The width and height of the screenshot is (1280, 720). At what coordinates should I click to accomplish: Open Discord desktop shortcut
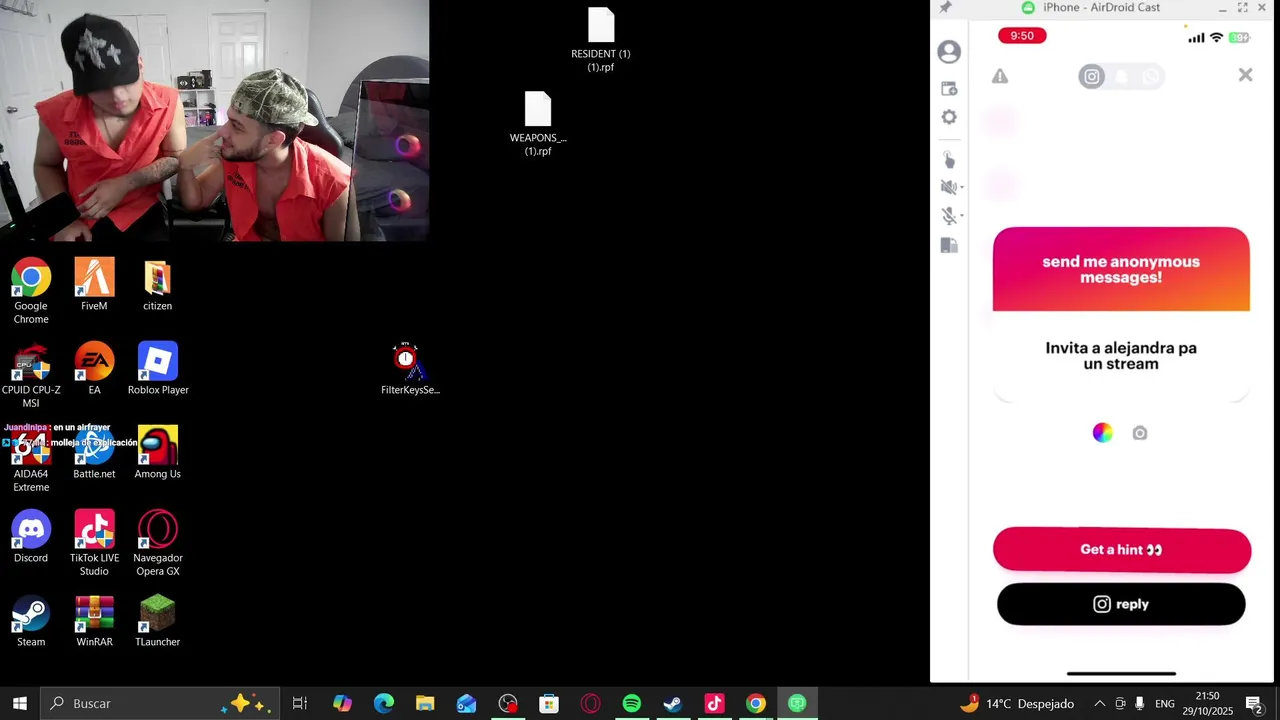click(31, 537)
